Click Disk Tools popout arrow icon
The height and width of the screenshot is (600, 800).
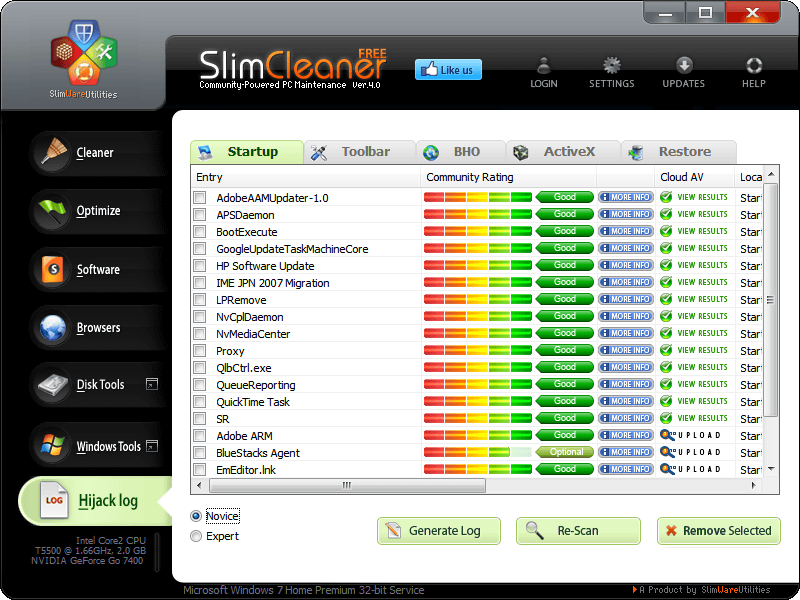pyautogui.click(x=152, y=384)
